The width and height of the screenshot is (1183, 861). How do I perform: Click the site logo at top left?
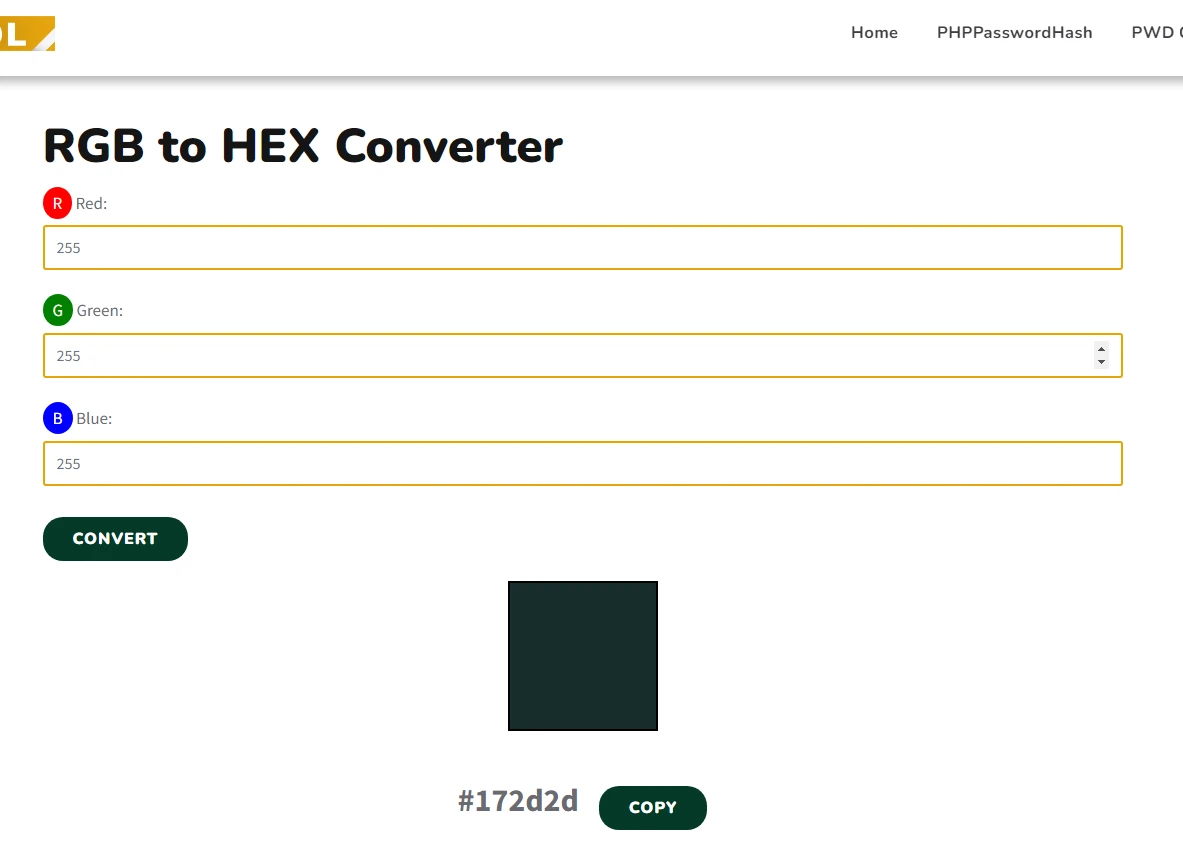(27, 33)
